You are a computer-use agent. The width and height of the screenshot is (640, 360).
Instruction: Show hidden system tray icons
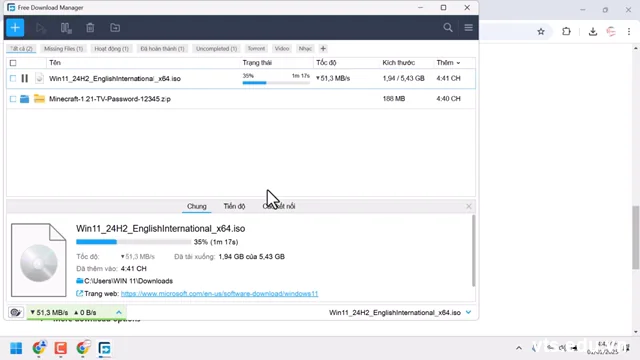[519, 348]
